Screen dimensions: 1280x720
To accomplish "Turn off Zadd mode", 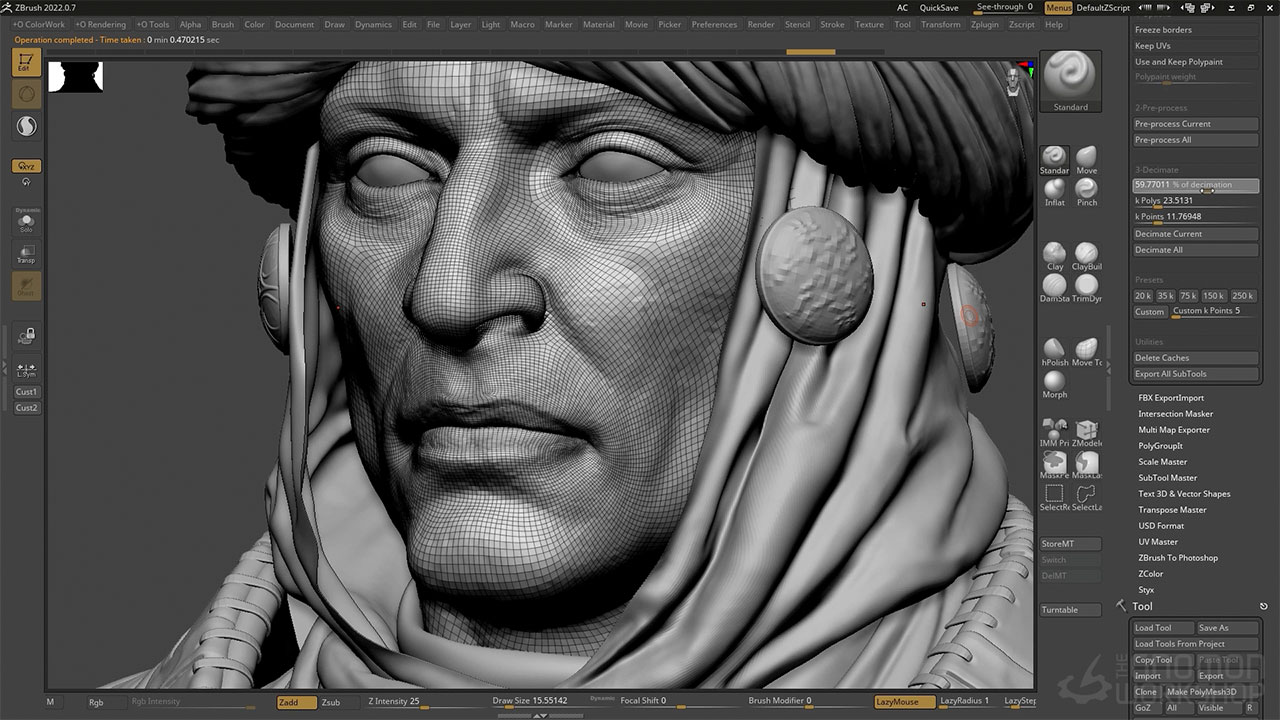I will point(296,702).
